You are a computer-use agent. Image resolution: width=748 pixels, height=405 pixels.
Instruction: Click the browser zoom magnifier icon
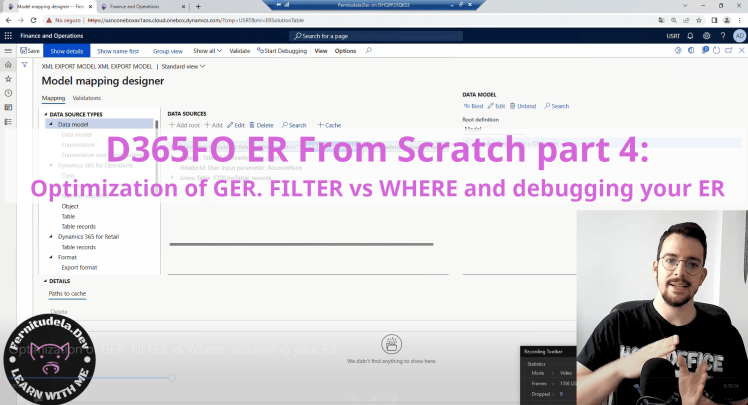click(x=674, y=20)
